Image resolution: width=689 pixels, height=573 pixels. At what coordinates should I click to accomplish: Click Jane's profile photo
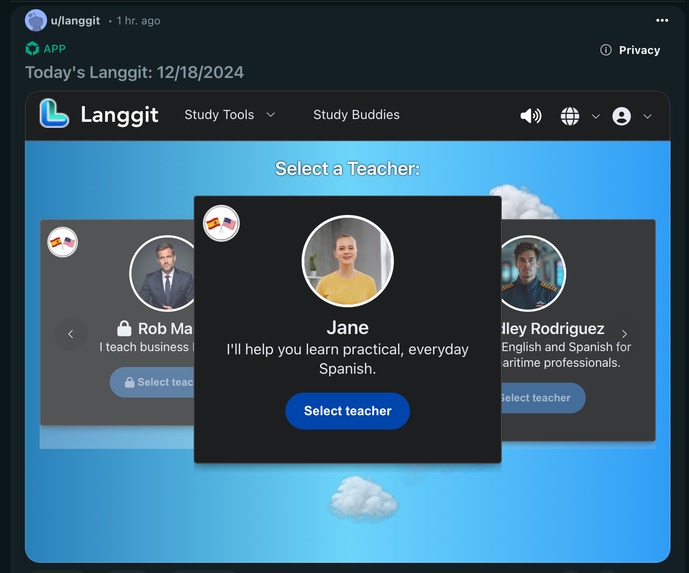pos(348,261)
